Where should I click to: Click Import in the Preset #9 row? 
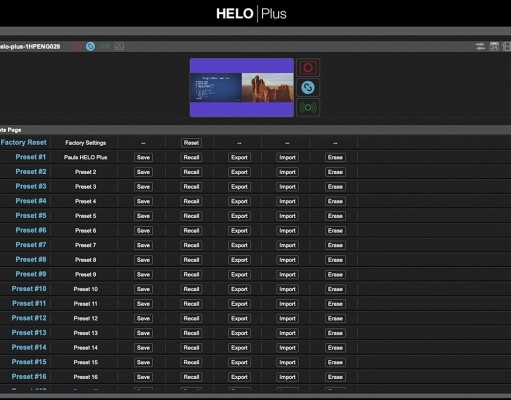tap(287, 275)
